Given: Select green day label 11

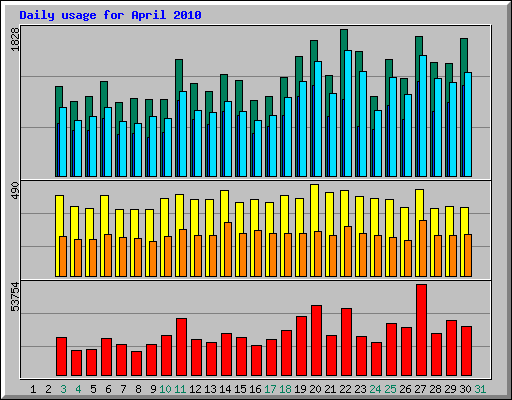Looking at the screenshot, I should [x=180, y=389].
